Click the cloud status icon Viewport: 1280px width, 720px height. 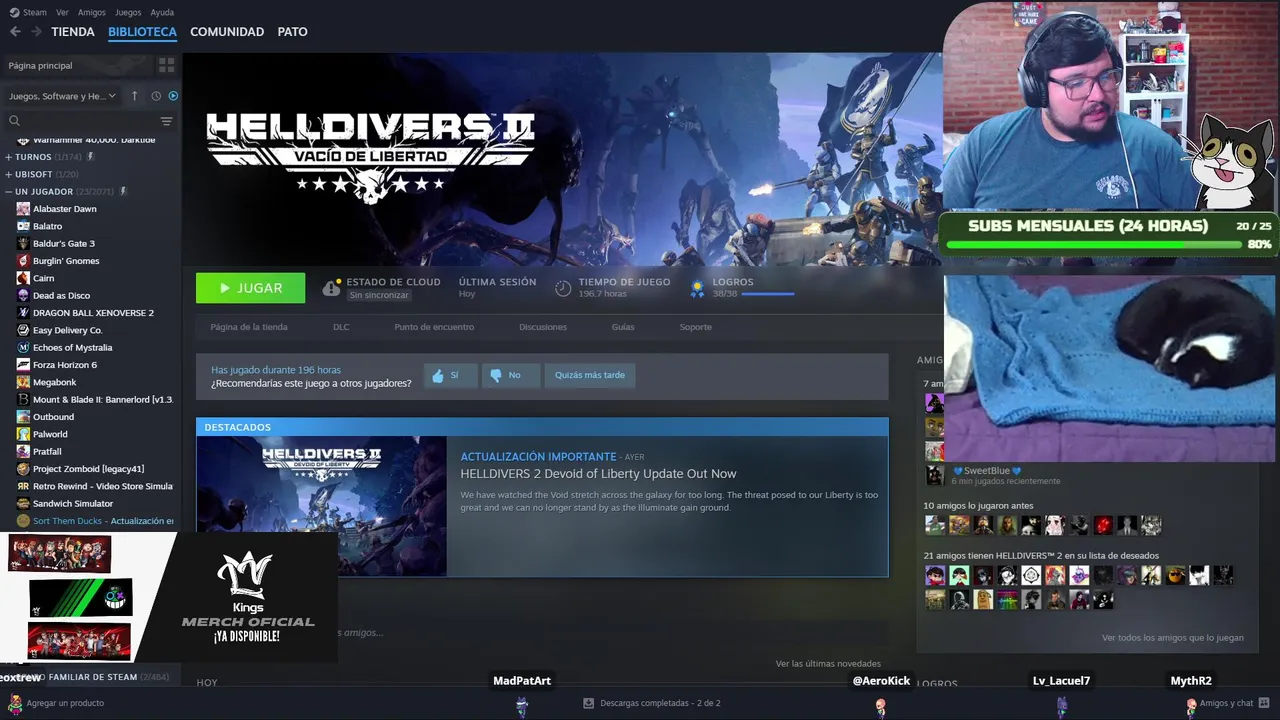[x=331, y=288]
